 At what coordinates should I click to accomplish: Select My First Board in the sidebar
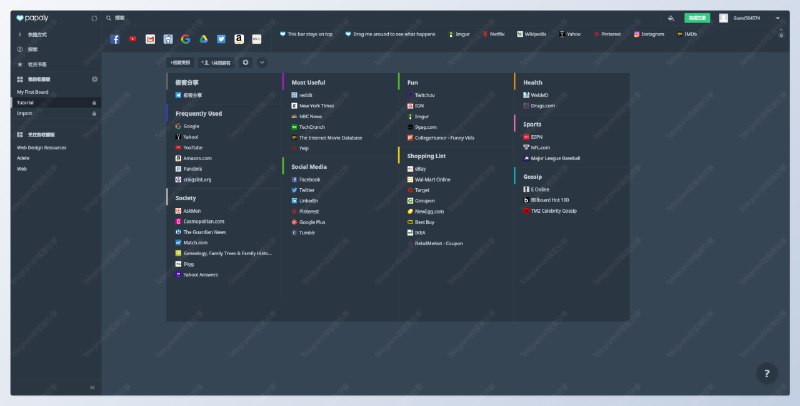coord(34,92)
